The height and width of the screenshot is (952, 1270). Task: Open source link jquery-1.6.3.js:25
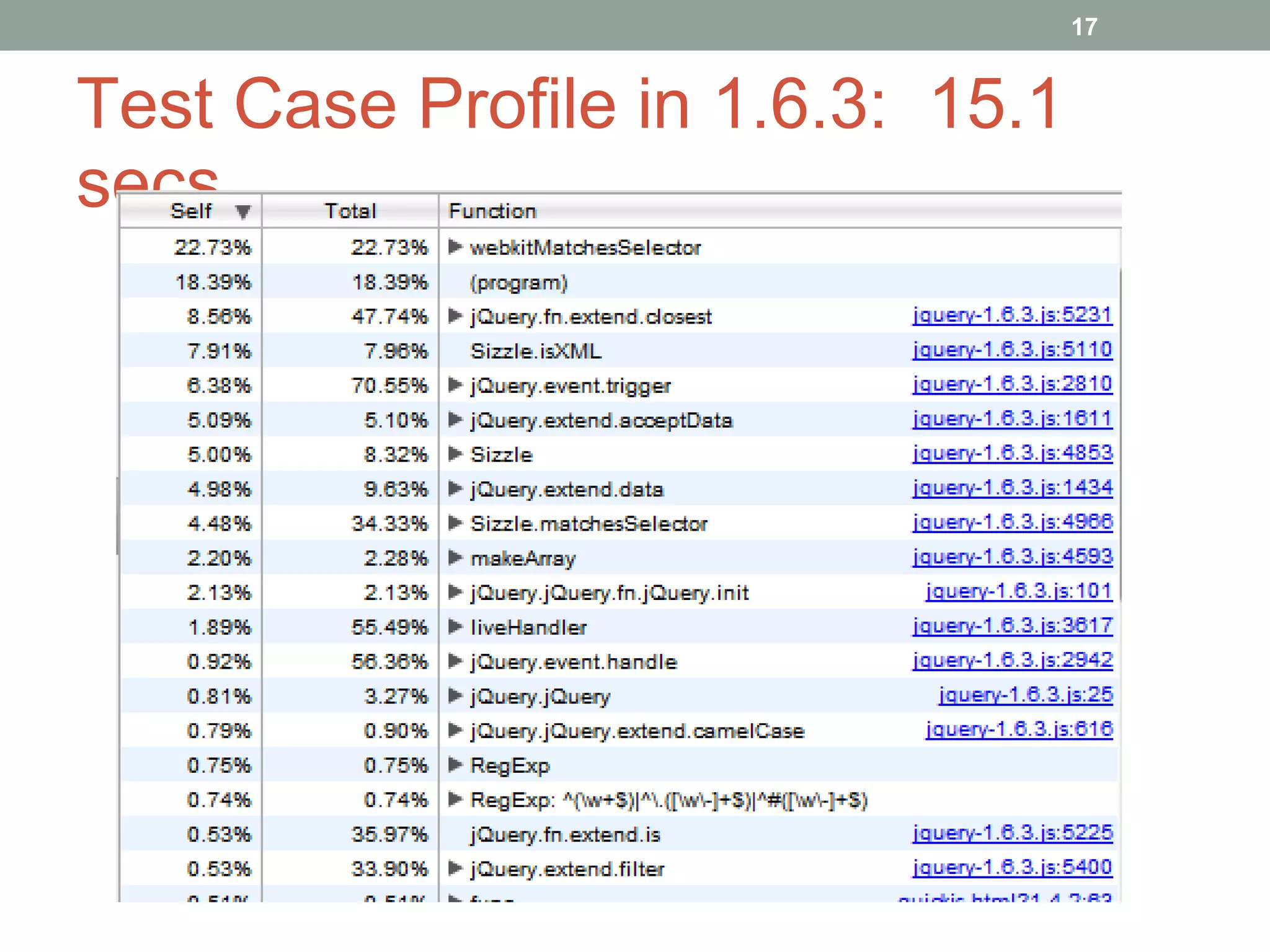point(1026,695)
